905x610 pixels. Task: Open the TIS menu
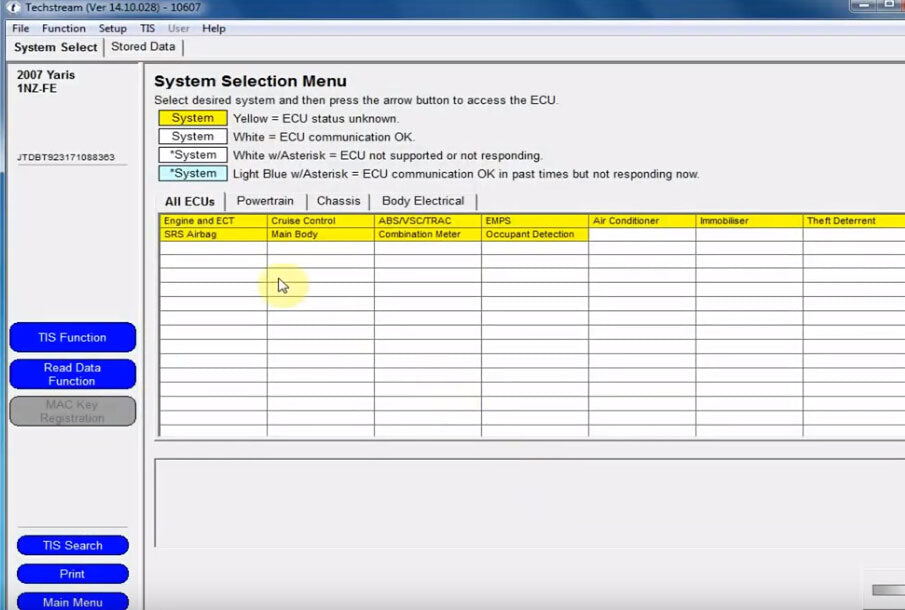click(x=147, y=28)
